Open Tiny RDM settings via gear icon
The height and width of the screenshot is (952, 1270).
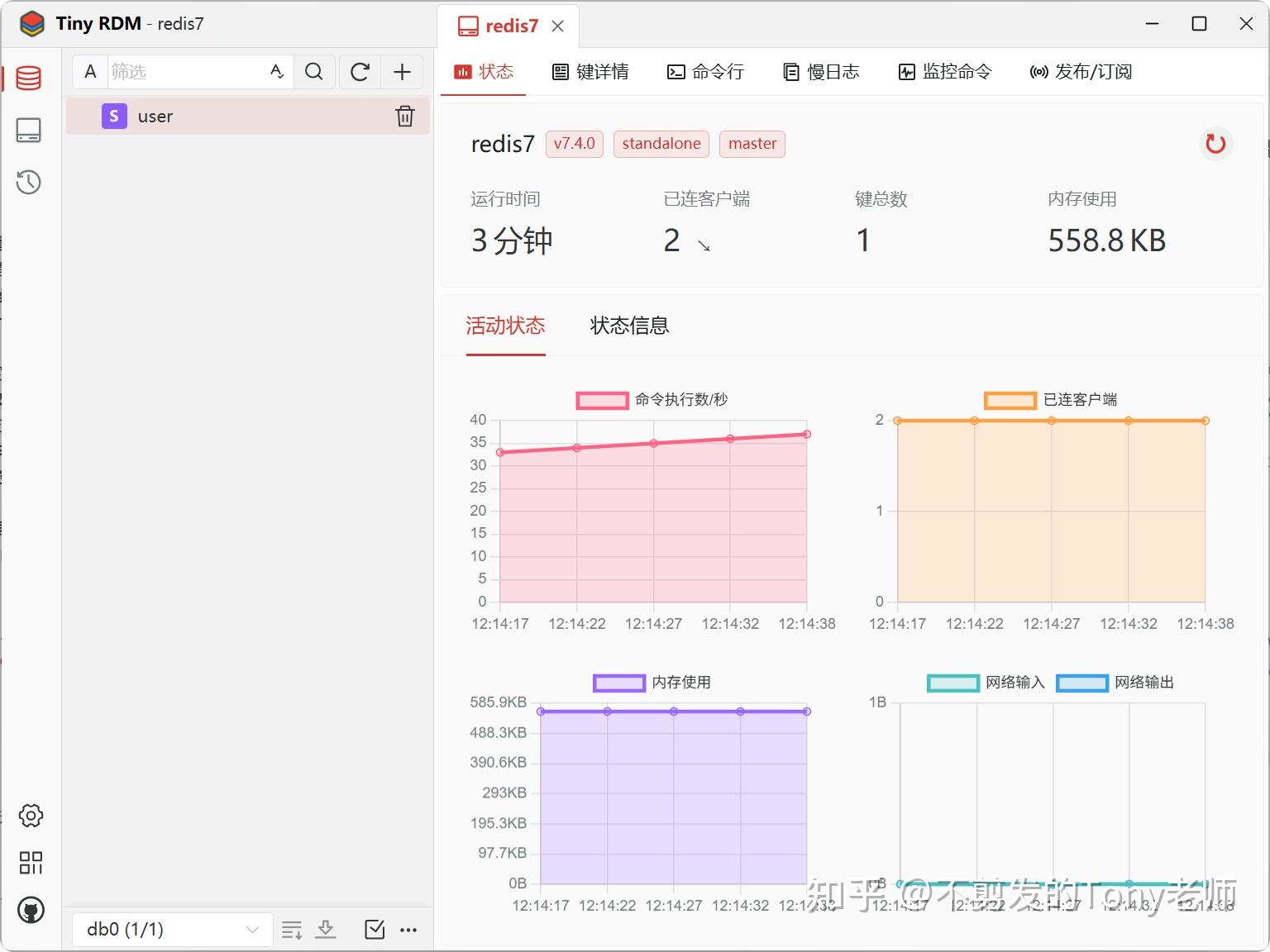coord(29,816)
